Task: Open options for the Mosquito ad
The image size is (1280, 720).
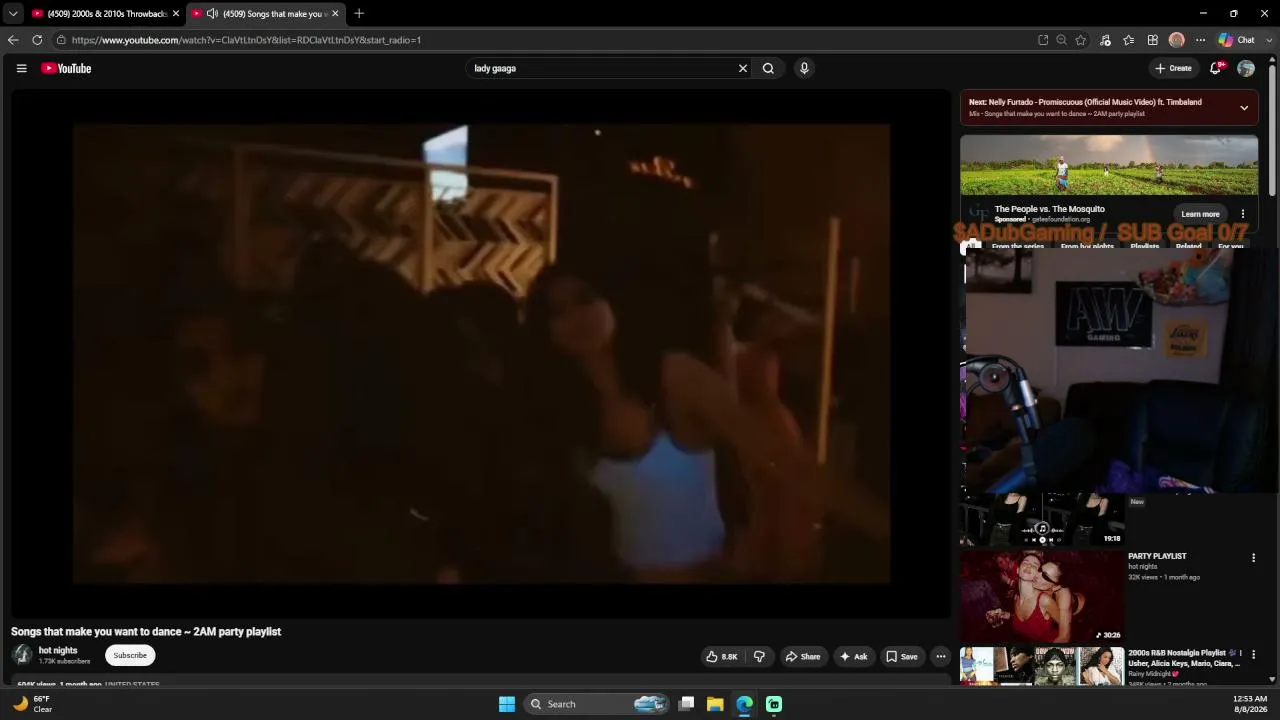Action: pos(1243,214)
